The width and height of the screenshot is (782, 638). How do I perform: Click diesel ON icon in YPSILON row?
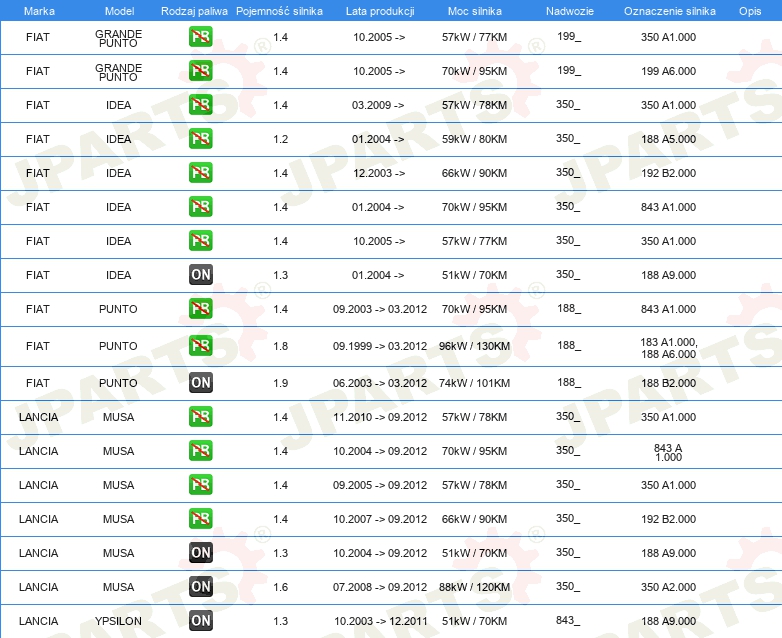[x=200, y=620]
